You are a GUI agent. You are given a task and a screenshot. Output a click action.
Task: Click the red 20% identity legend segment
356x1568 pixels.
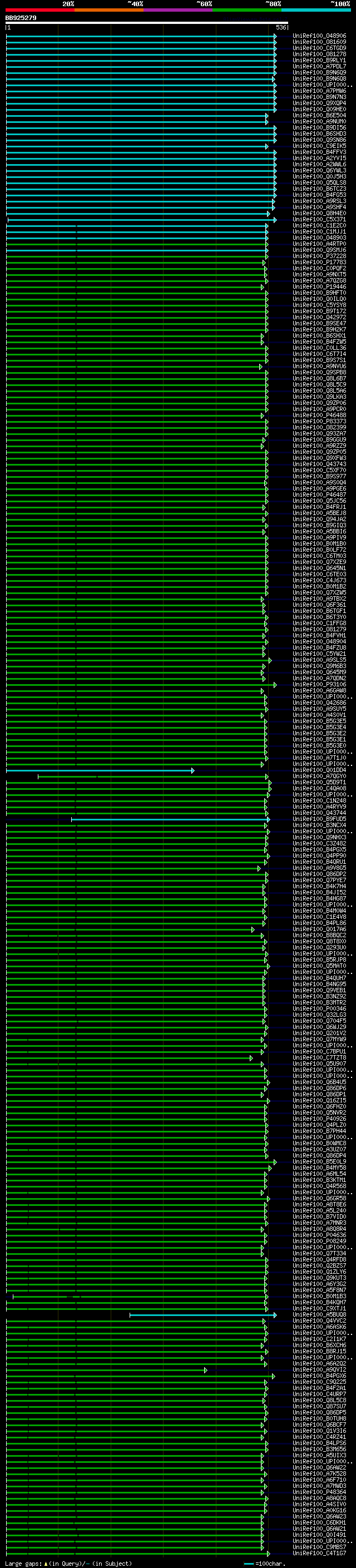40,10
